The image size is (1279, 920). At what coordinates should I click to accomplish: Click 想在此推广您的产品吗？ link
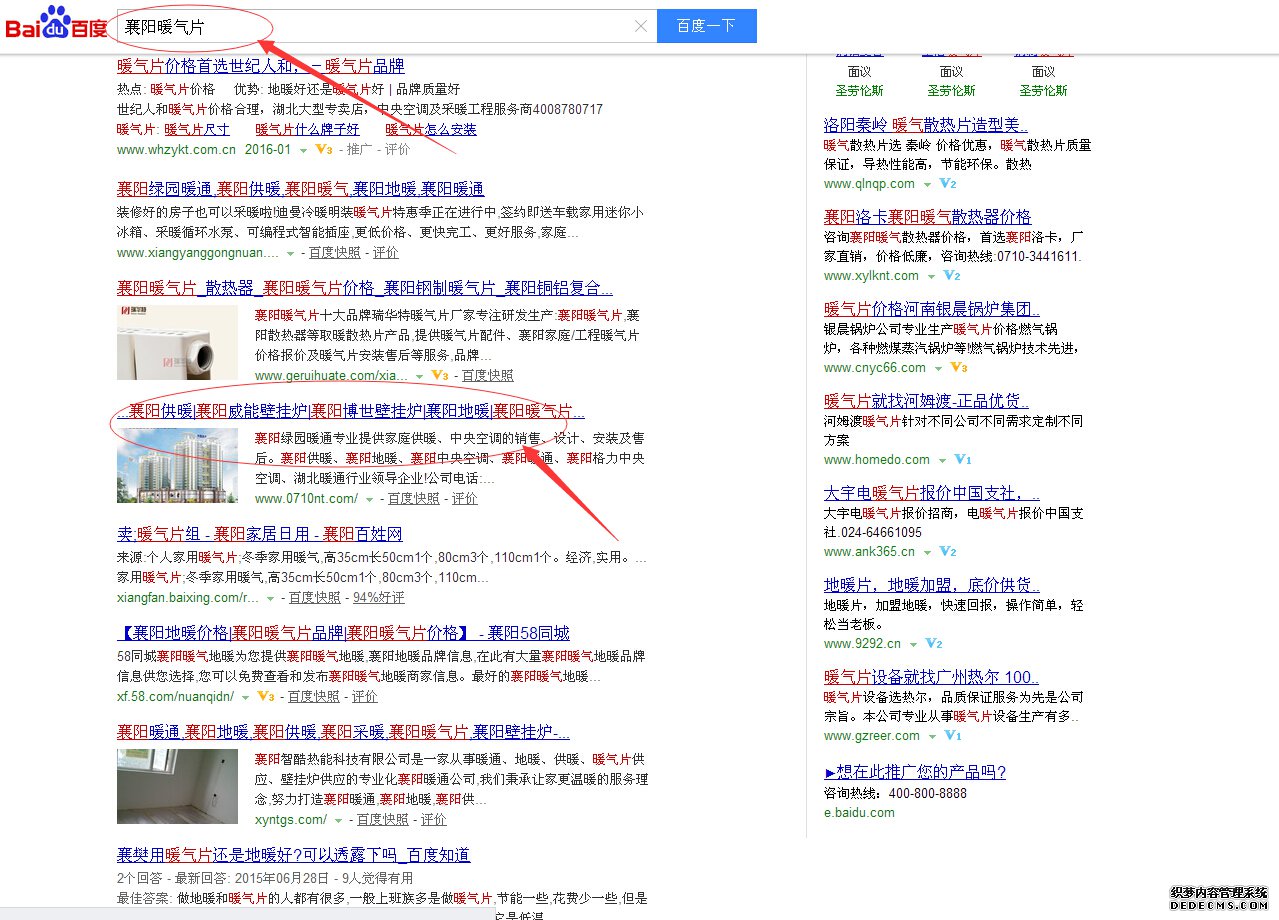(x=915, y=772)
